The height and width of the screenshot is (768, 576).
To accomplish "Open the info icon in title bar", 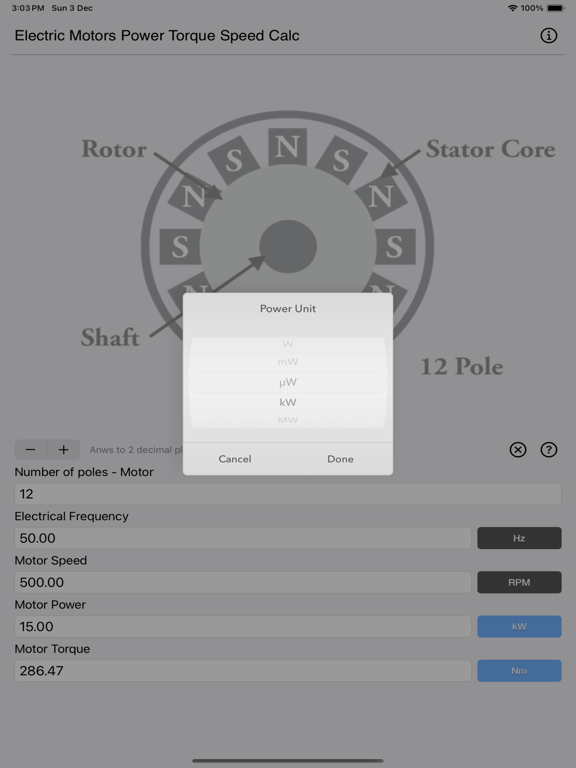I will tap(549, 35).
